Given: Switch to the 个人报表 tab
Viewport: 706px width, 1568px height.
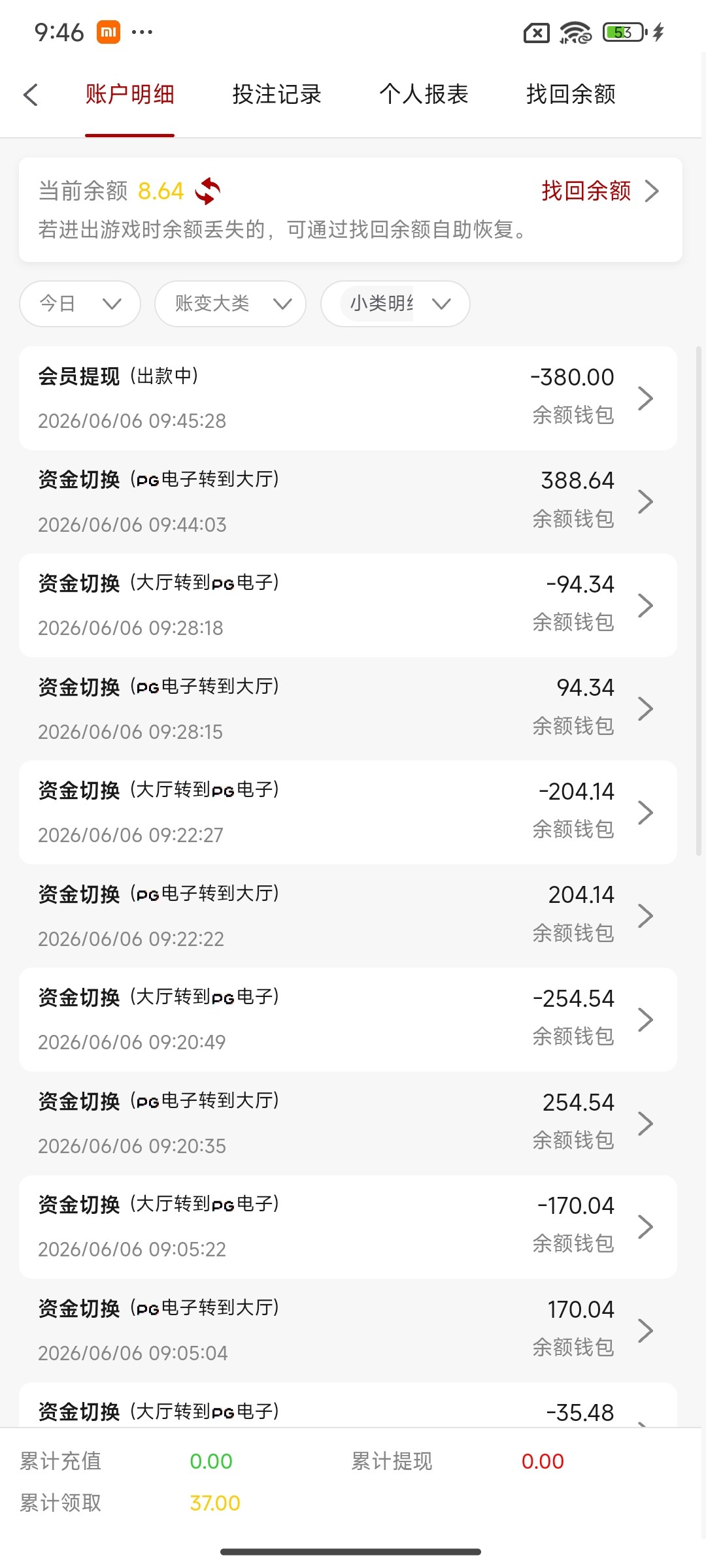Looking at the screenshot, I should pyautogui.click(x=424, y=95).
